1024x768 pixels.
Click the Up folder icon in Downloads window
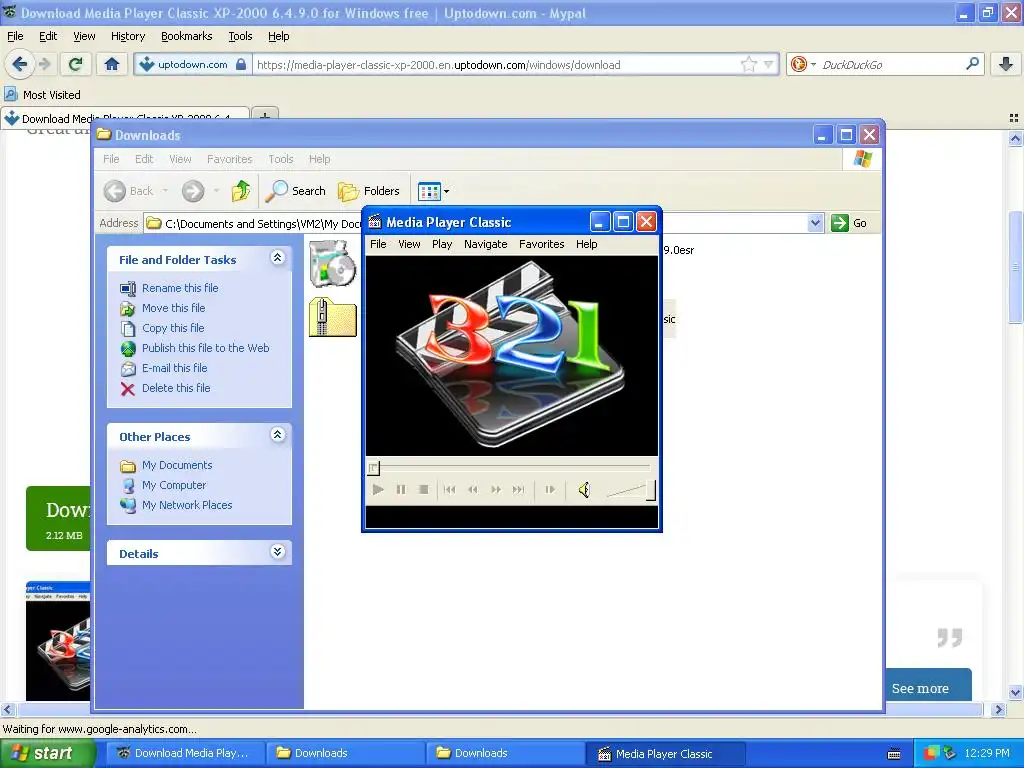(240, 191)
